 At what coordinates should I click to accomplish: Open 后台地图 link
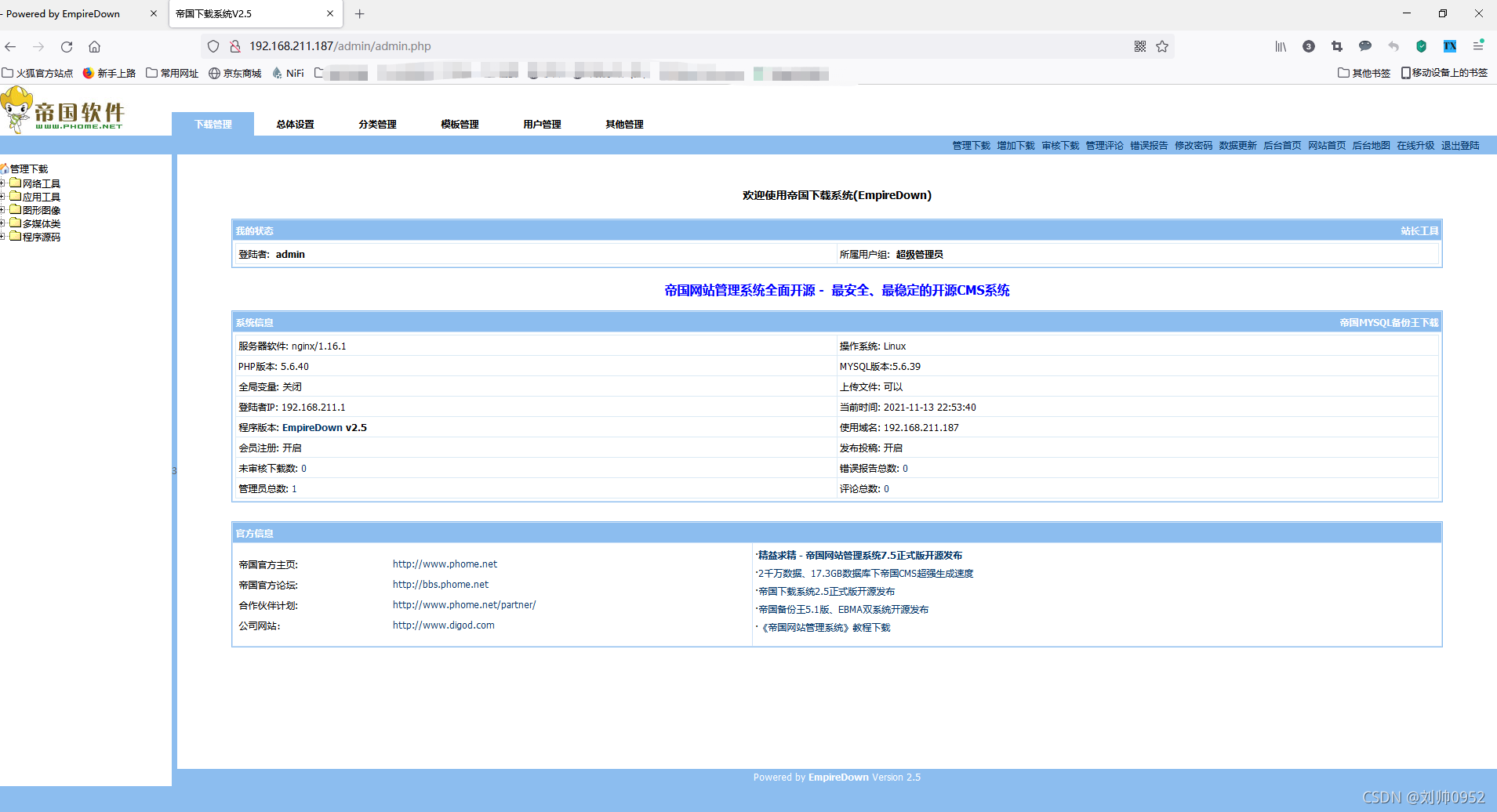point(1371,146)
